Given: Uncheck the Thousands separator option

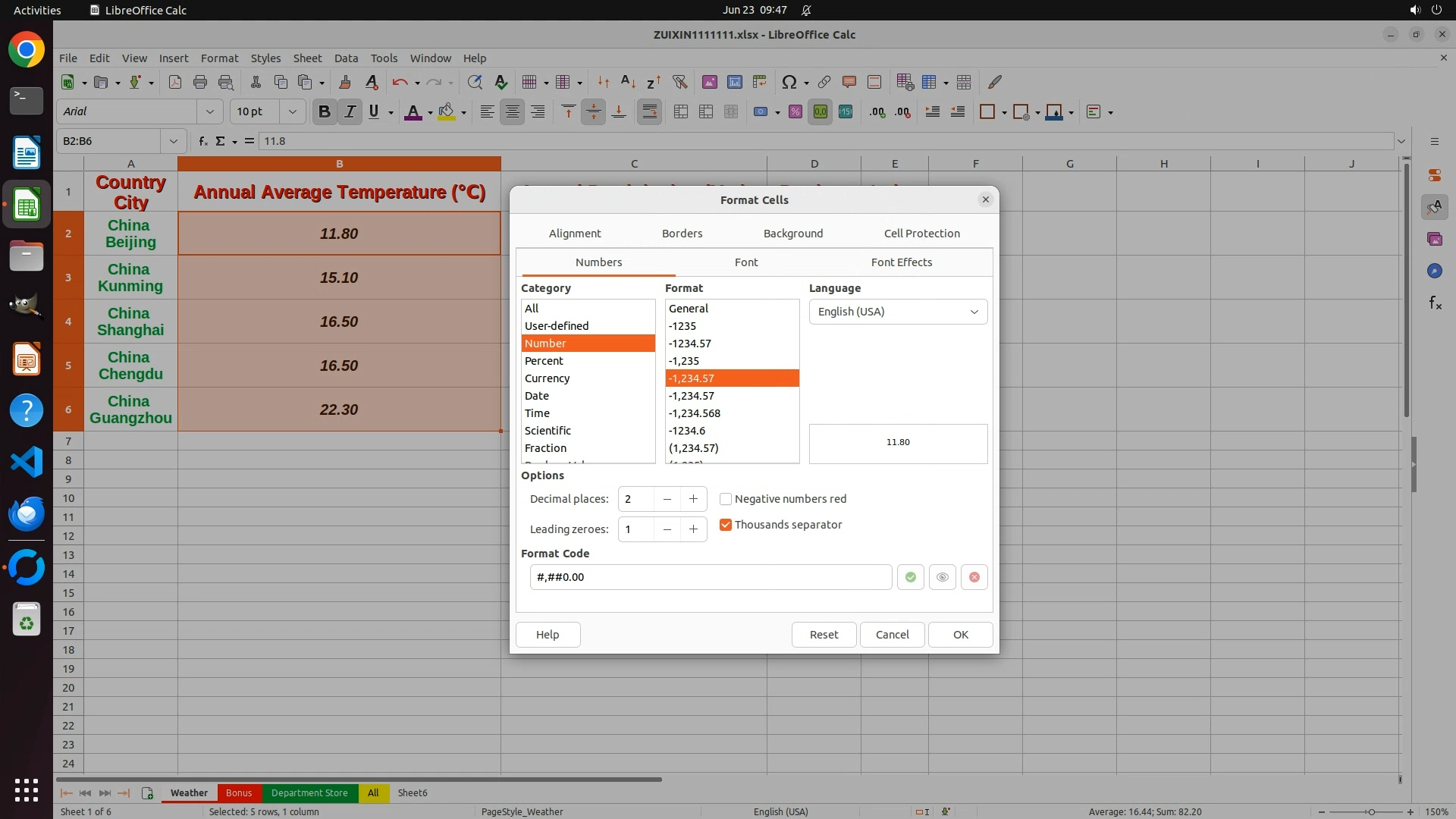Looking at the screenshot, I should pyautogui.click(x=726, y=525).
